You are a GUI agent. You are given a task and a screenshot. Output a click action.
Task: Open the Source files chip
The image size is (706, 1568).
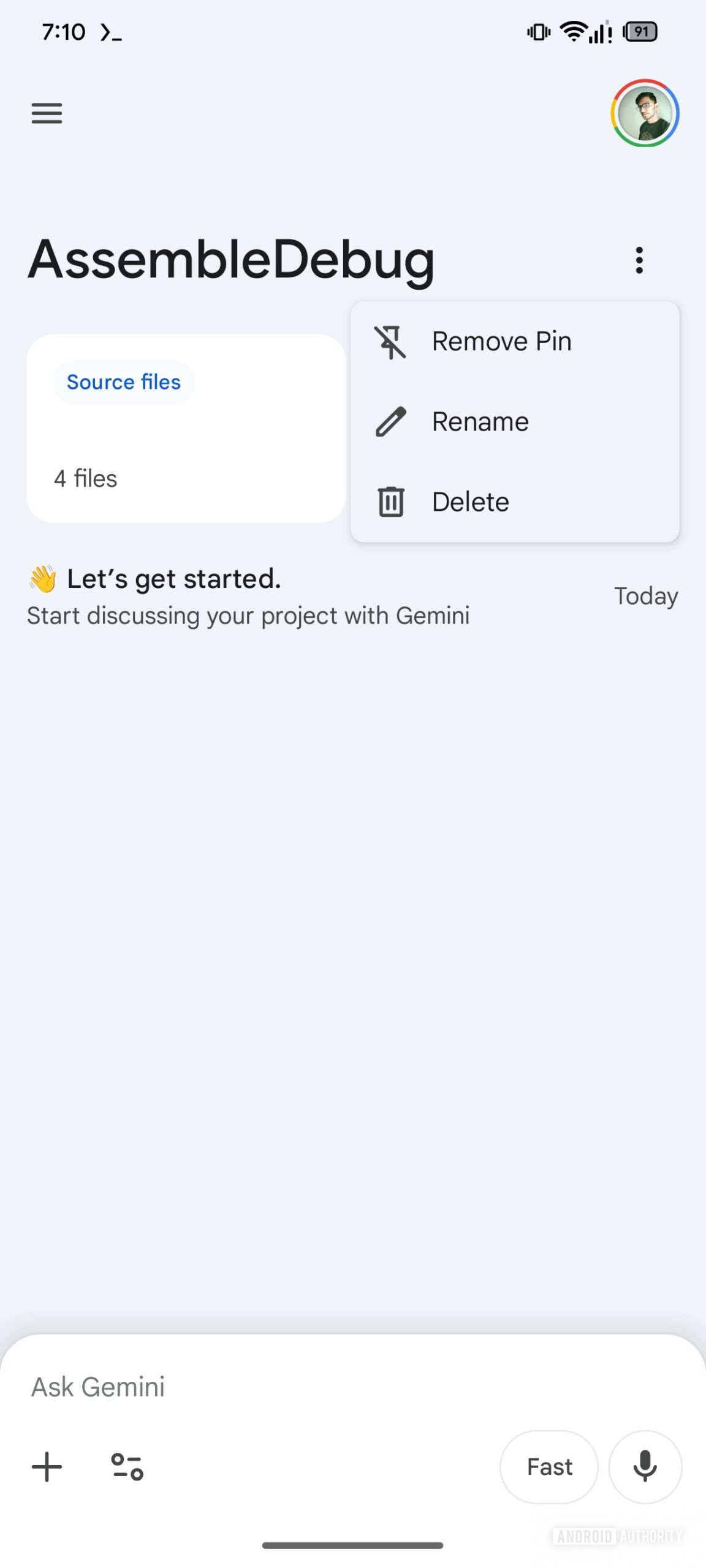click(x=123, y=382)
